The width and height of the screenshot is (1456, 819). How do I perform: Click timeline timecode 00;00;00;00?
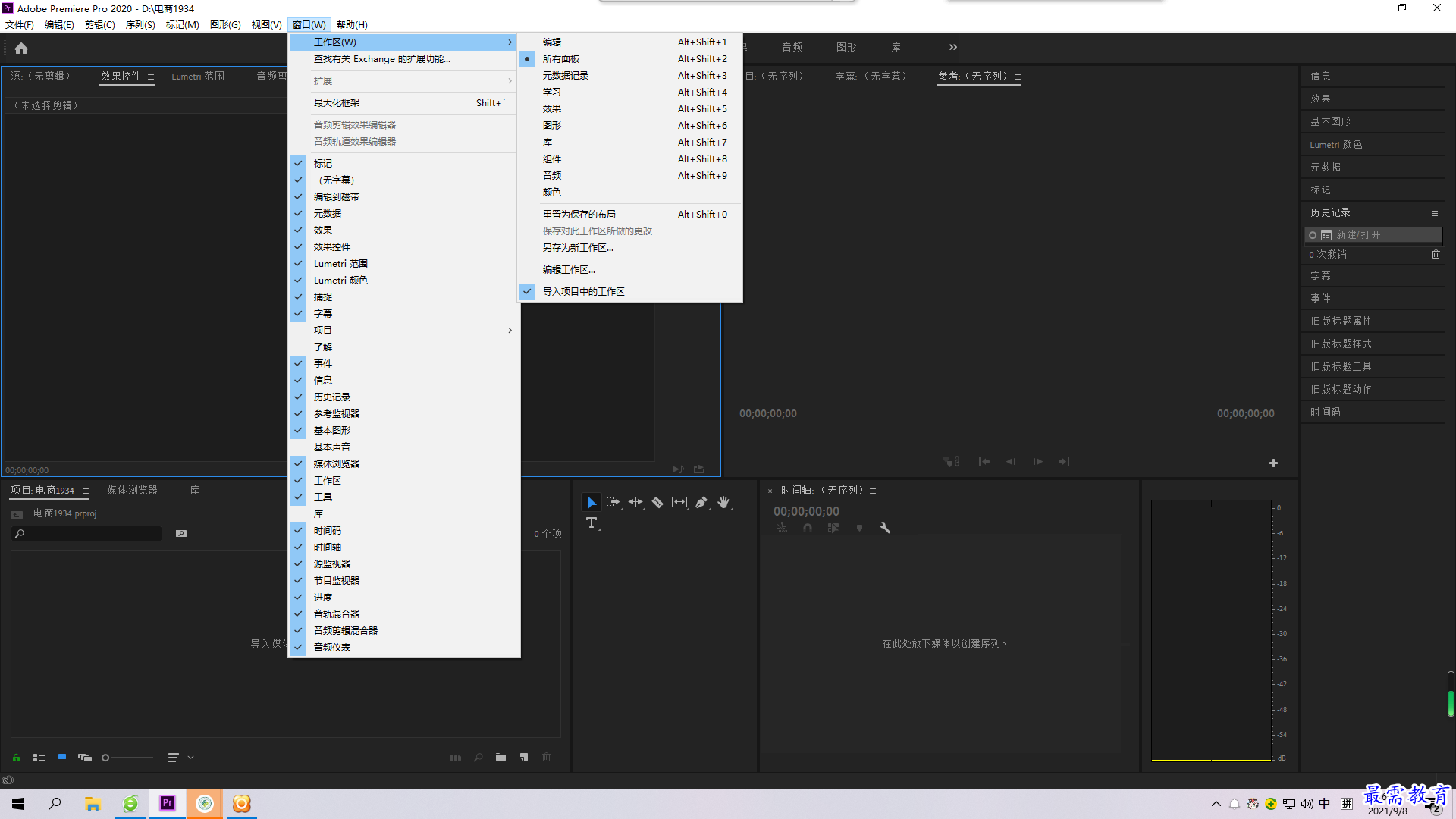click(x=806, y=511)
